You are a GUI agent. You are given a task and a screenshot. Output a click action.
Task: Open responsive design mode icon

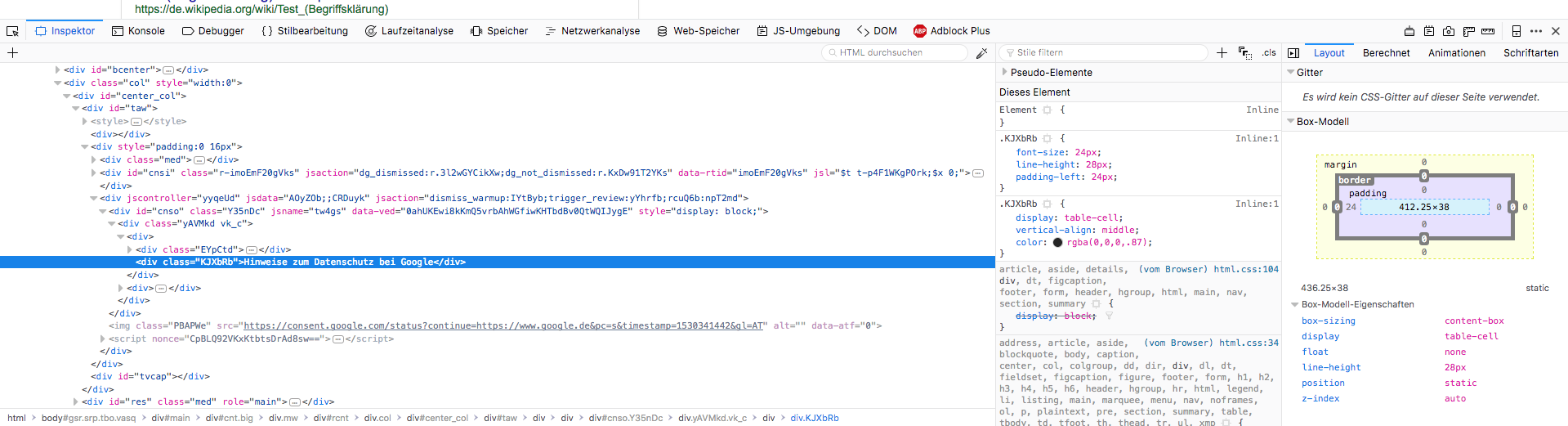(1517, 31)
